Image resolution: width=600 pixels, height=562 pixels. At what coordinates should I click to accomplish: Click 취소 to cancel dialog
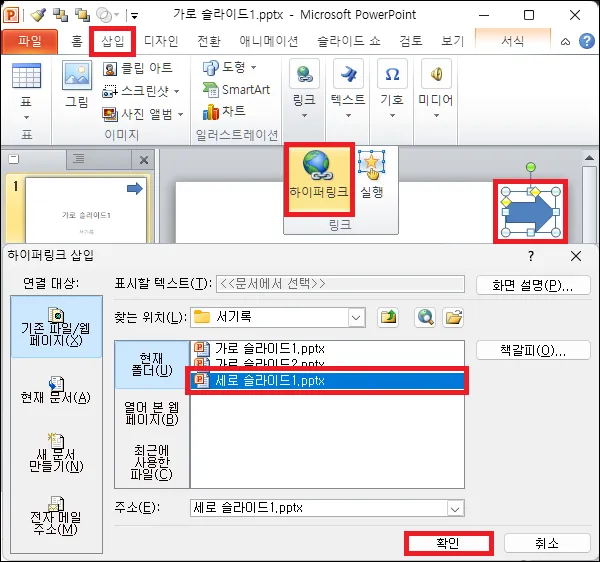(547, 543)
